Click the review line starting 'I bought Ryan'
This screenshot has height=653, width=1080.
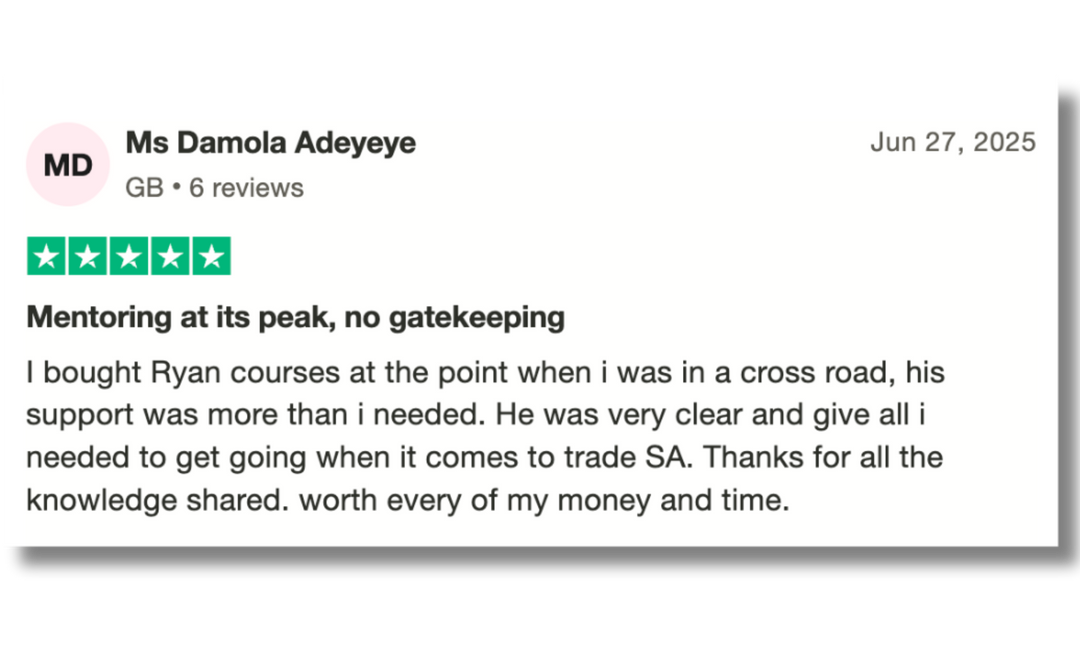(x=485, y=373)
